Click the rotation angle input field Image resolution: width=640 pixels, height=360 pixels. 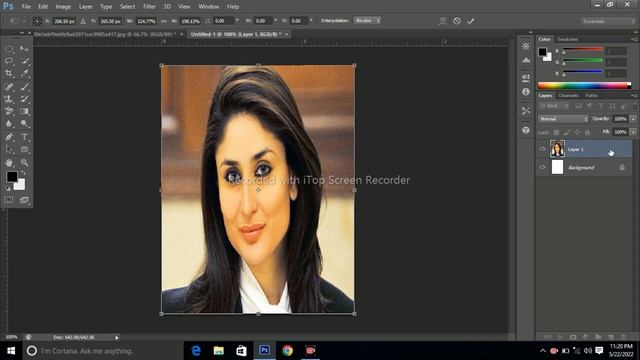tap(223, 20)
